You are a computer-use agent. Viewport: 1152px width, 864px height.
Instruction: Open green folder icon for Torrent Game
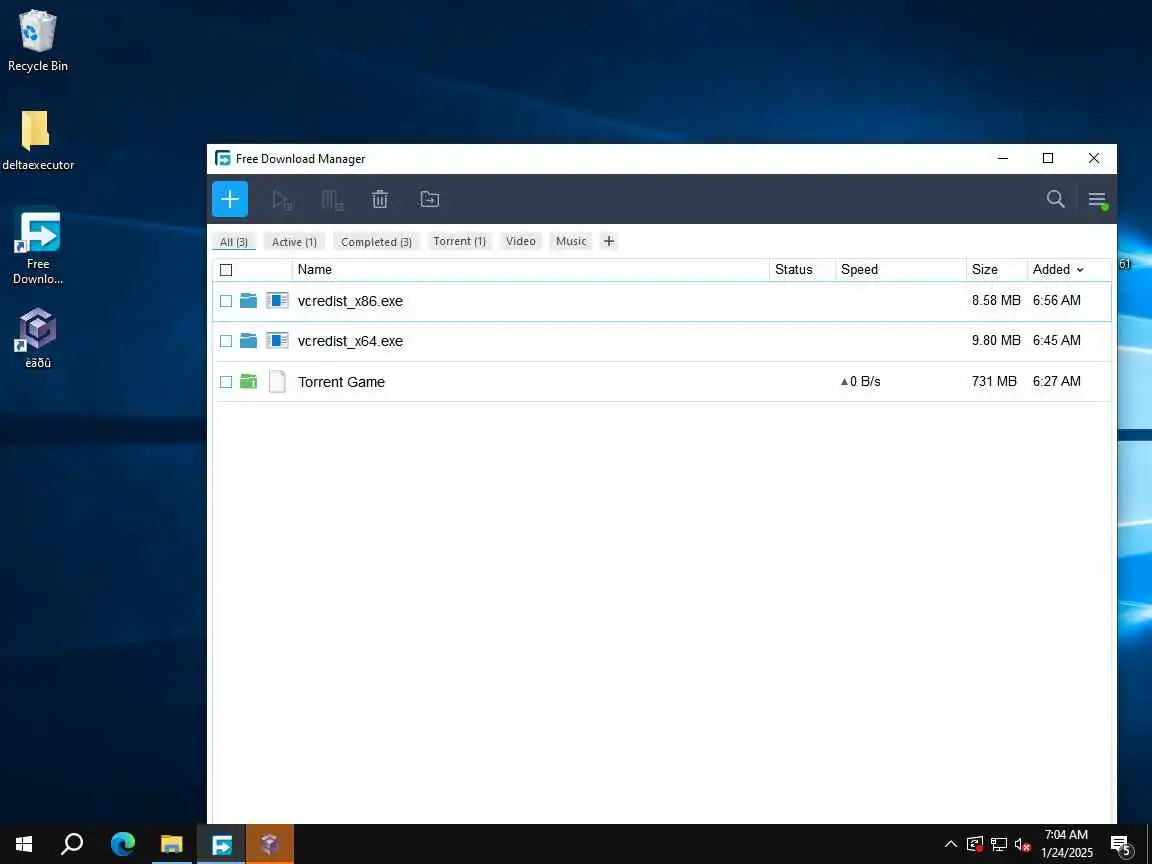pos(248,381)
